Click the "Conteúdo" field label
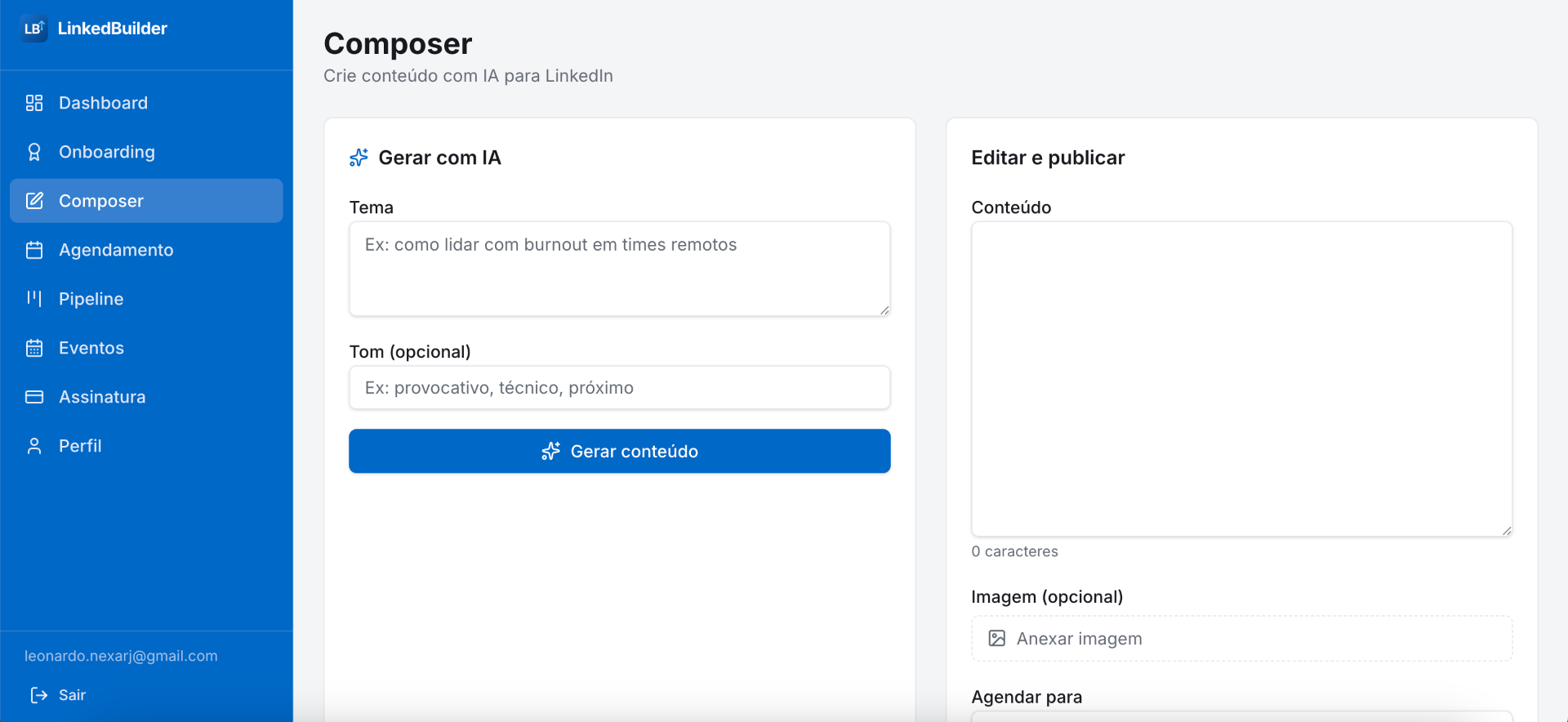 [1011, 207]
